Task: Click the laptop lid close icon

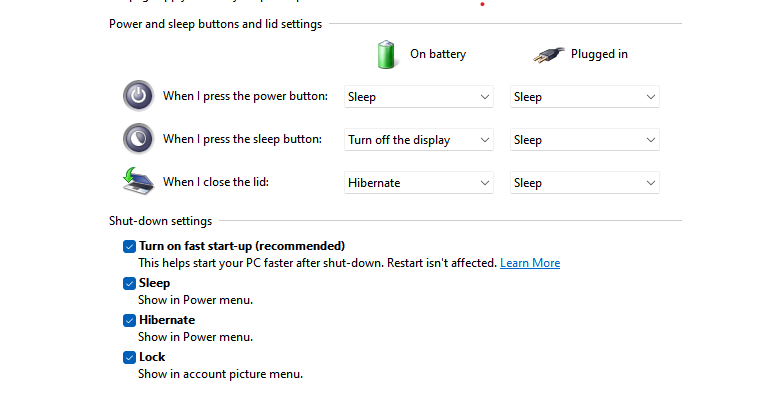Action: pyautogui.click(x=137, y=181)
